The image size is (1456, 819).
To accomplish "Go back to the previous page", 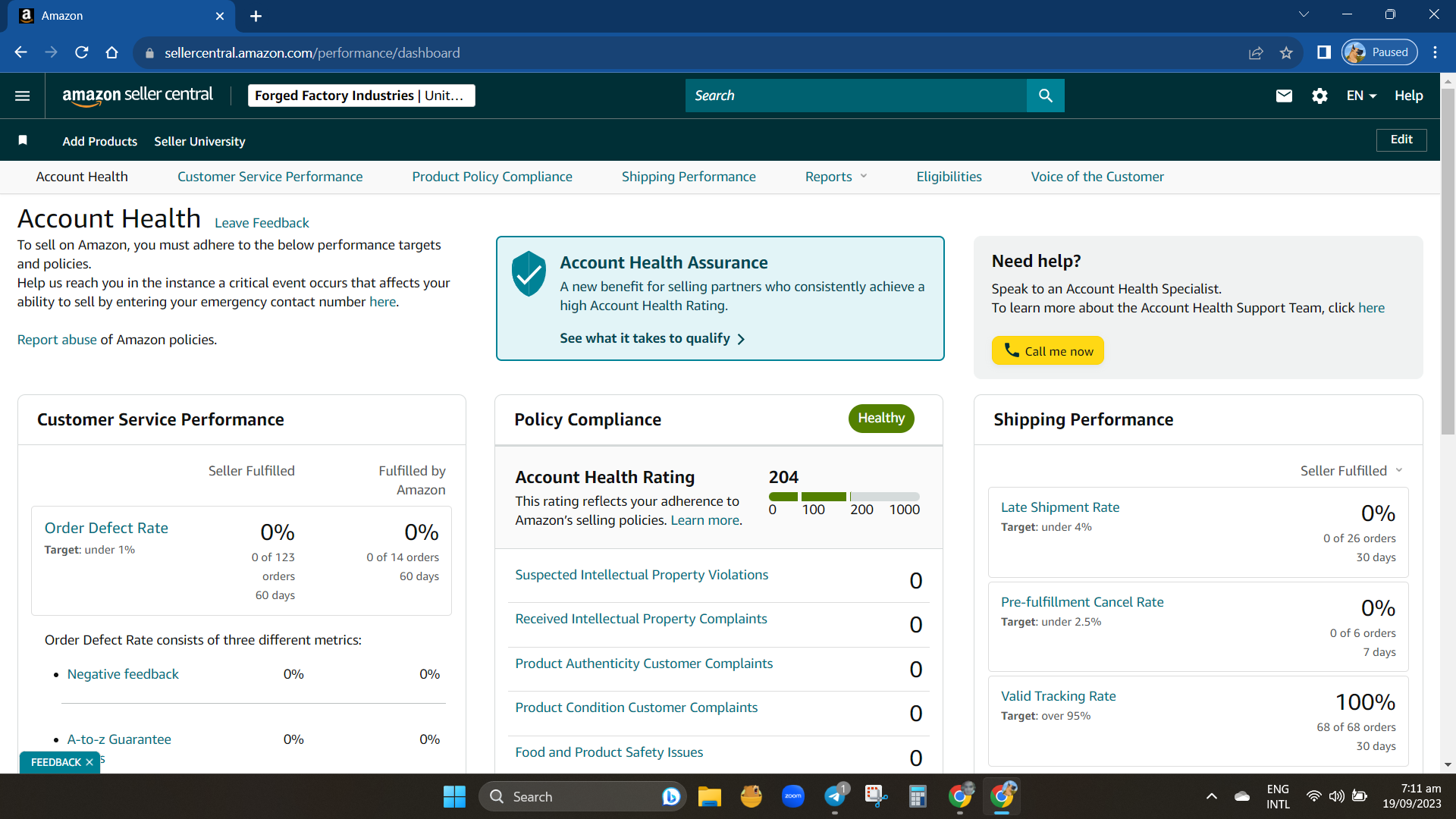I will pos(21,52).
